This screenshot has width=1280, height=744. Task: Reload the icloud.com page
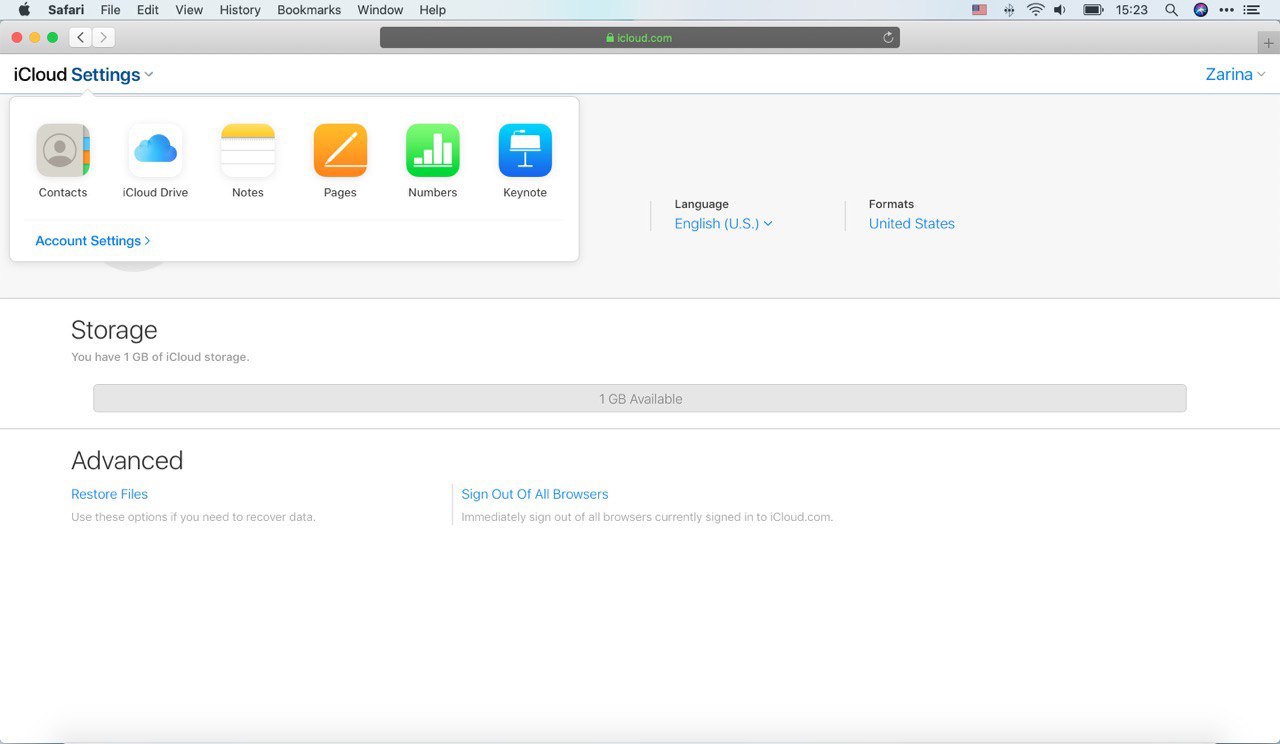[x=887, y=38]
